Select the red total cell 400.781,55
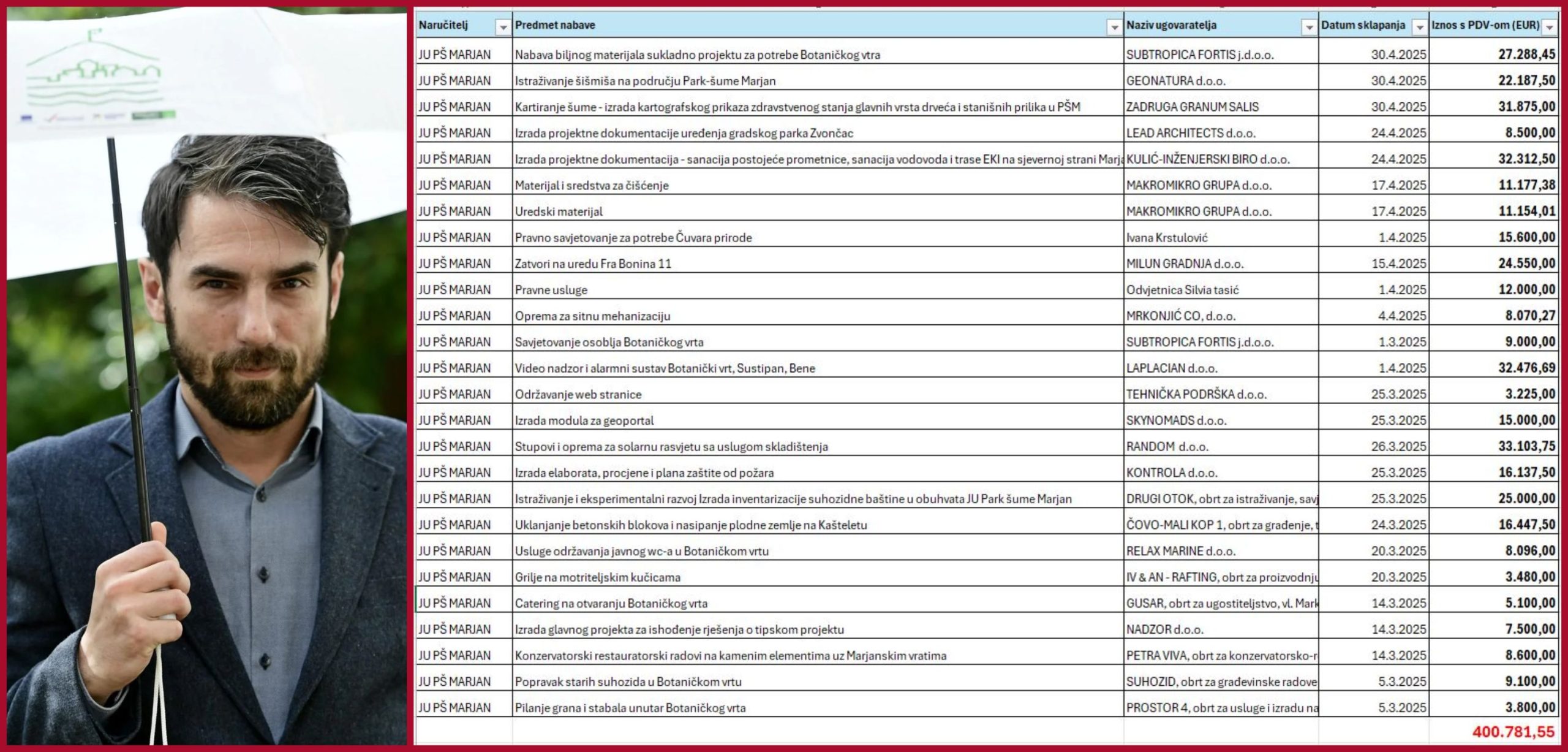The image size is (1568, 752). coord(1513,732)
